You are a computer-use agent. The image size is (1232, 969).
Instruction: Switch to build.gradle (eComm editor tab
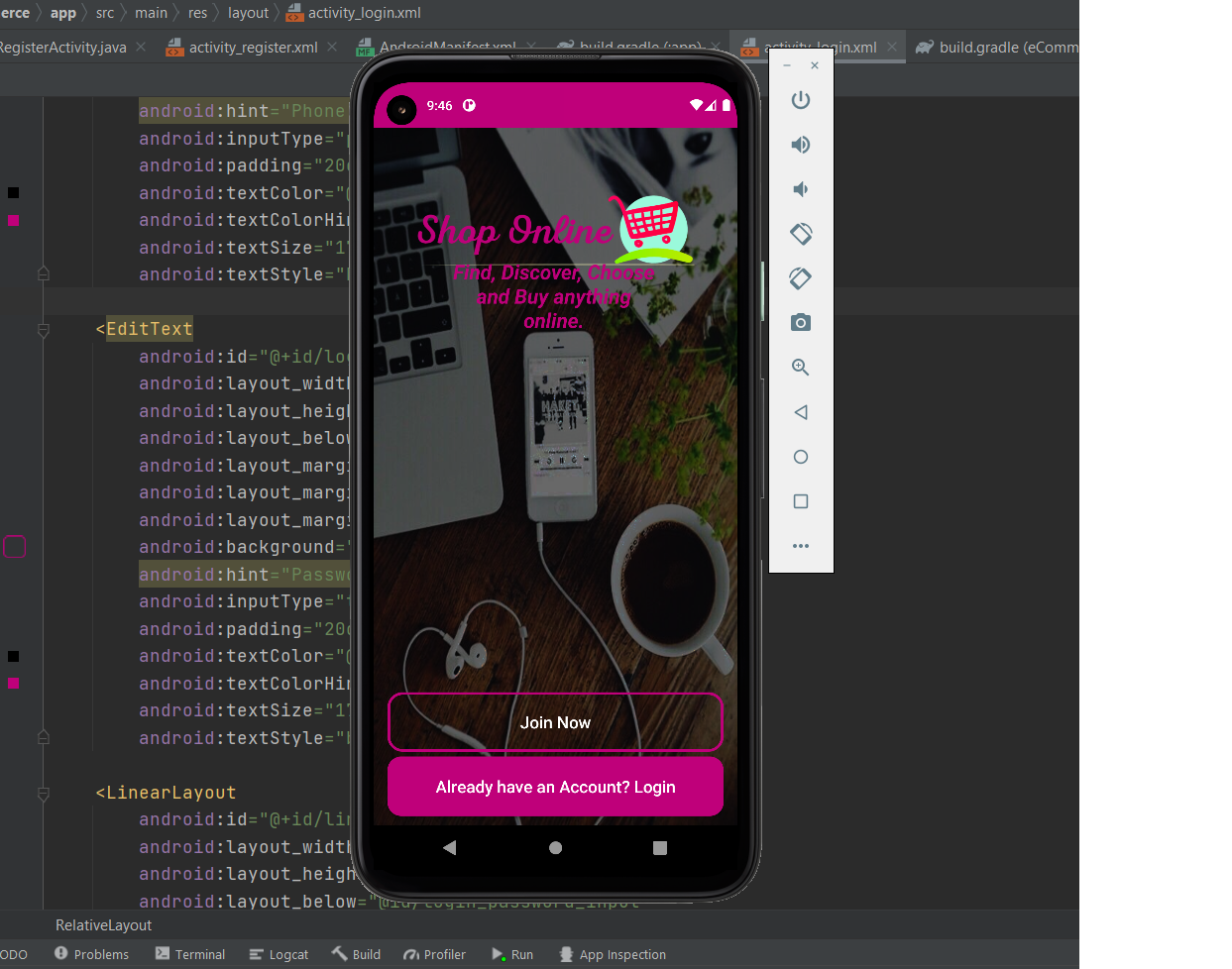996,47
